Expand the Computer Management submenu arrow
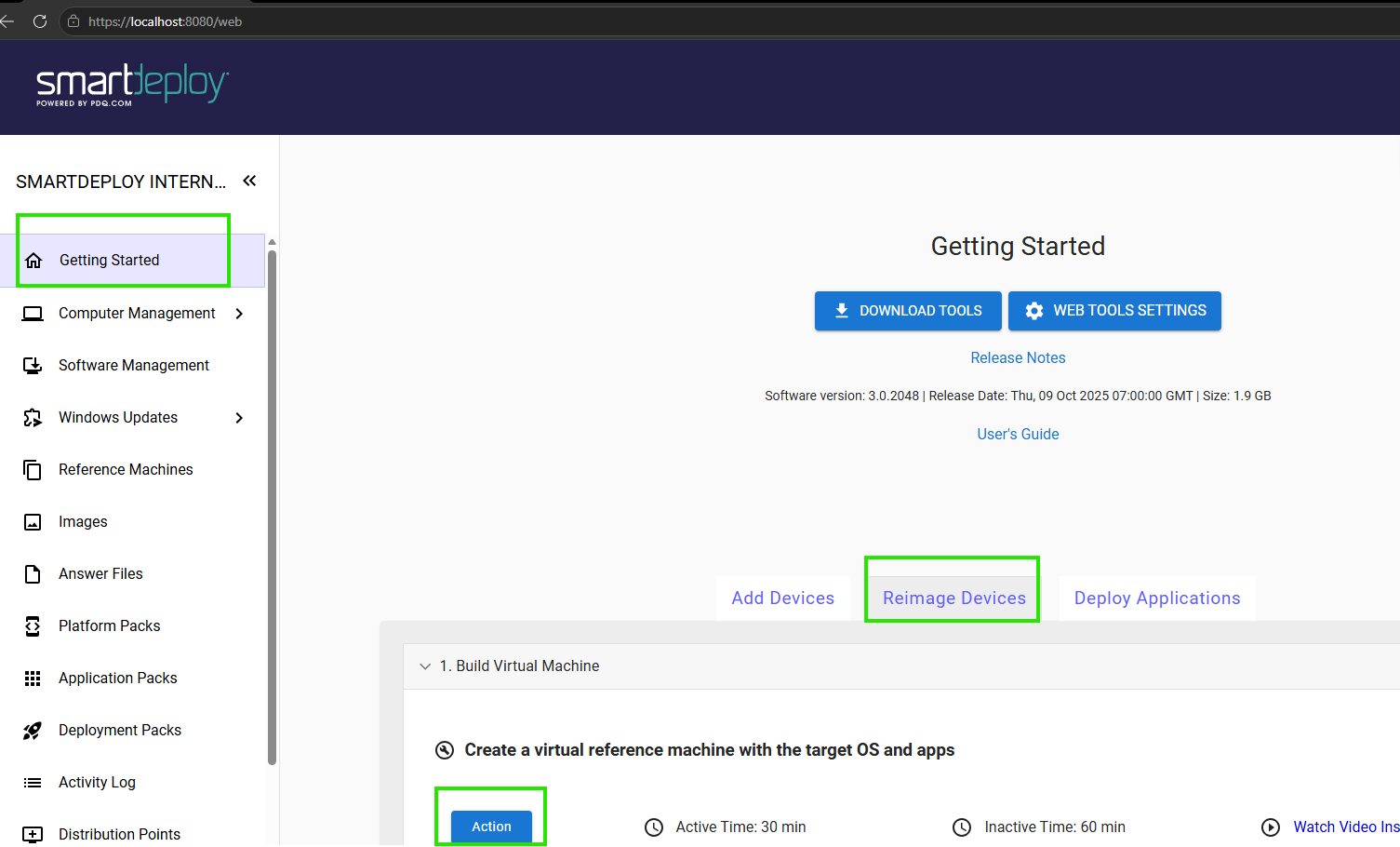This screenshot has width=1400, height=847. click(x=240, y=314)
